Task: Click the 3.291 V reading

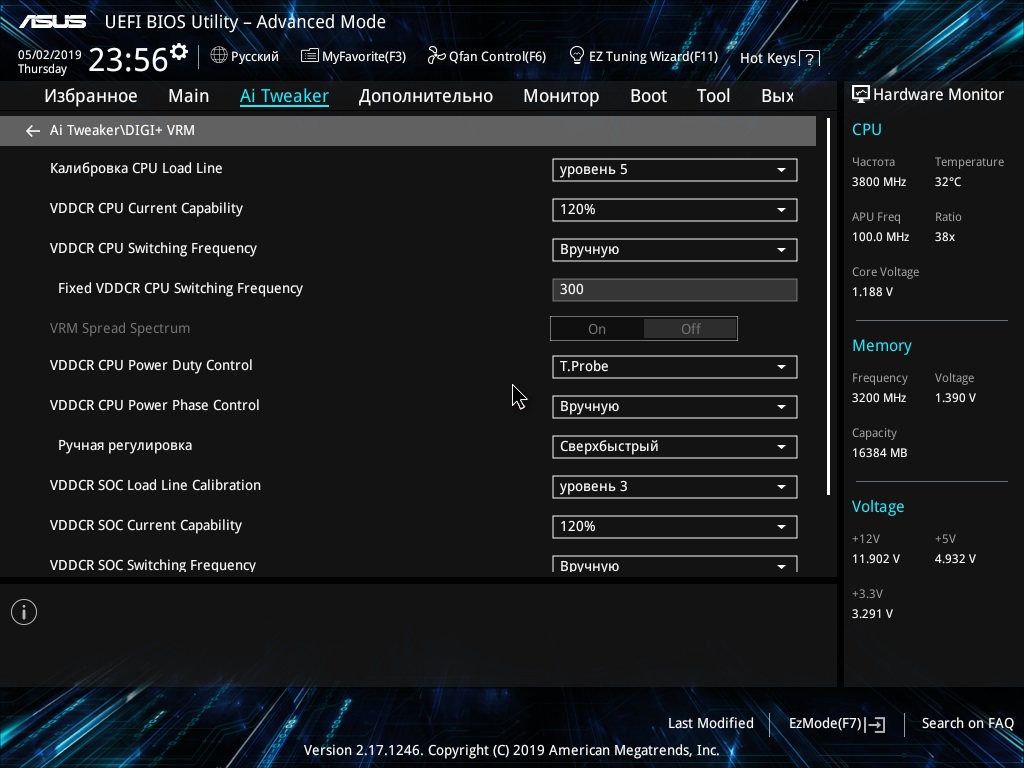Action: [872, 613]
